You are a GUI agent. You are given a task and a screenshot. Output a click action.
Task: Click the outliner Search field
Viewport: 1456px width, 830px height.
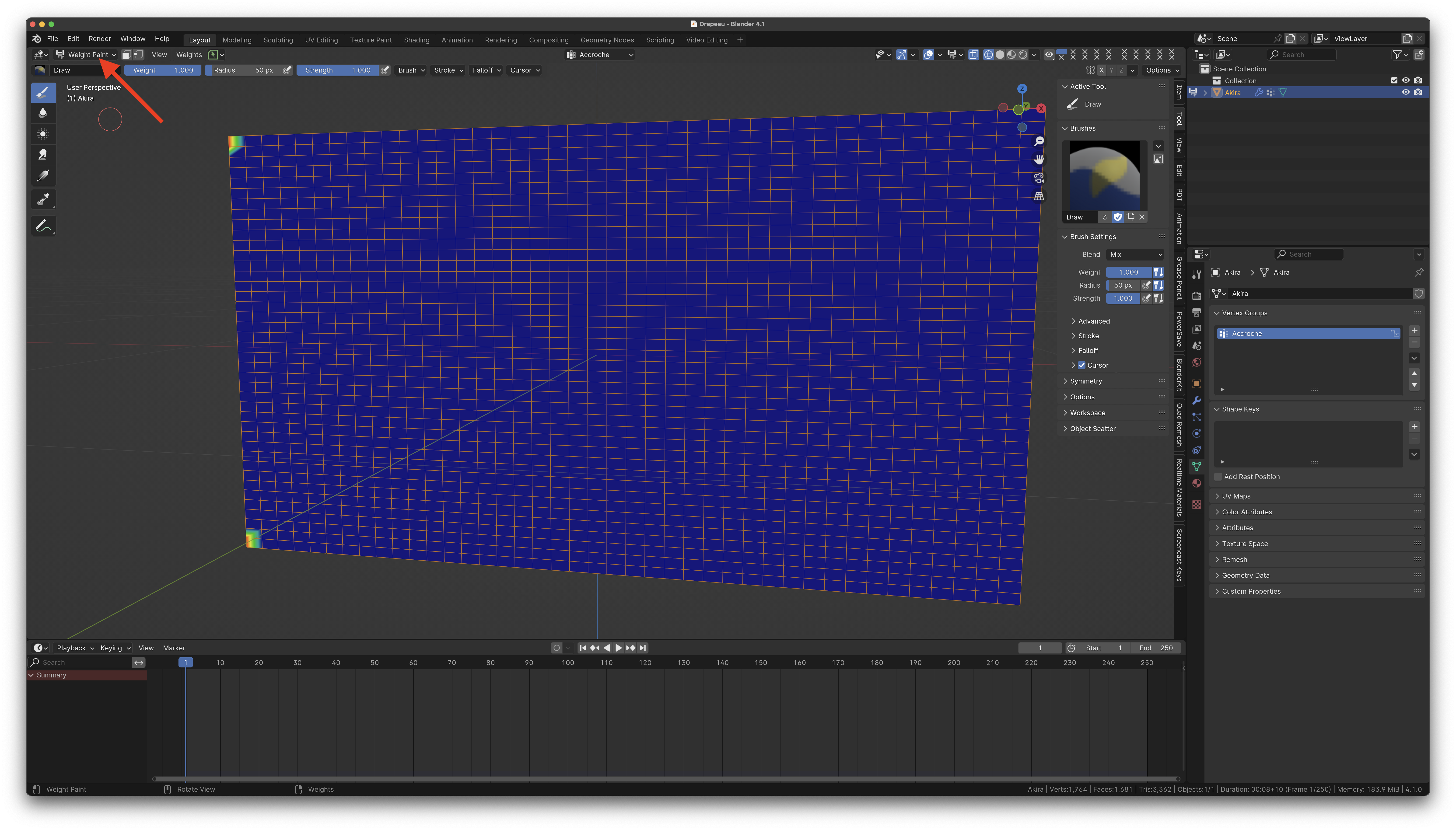click(x=1302, y=55)
